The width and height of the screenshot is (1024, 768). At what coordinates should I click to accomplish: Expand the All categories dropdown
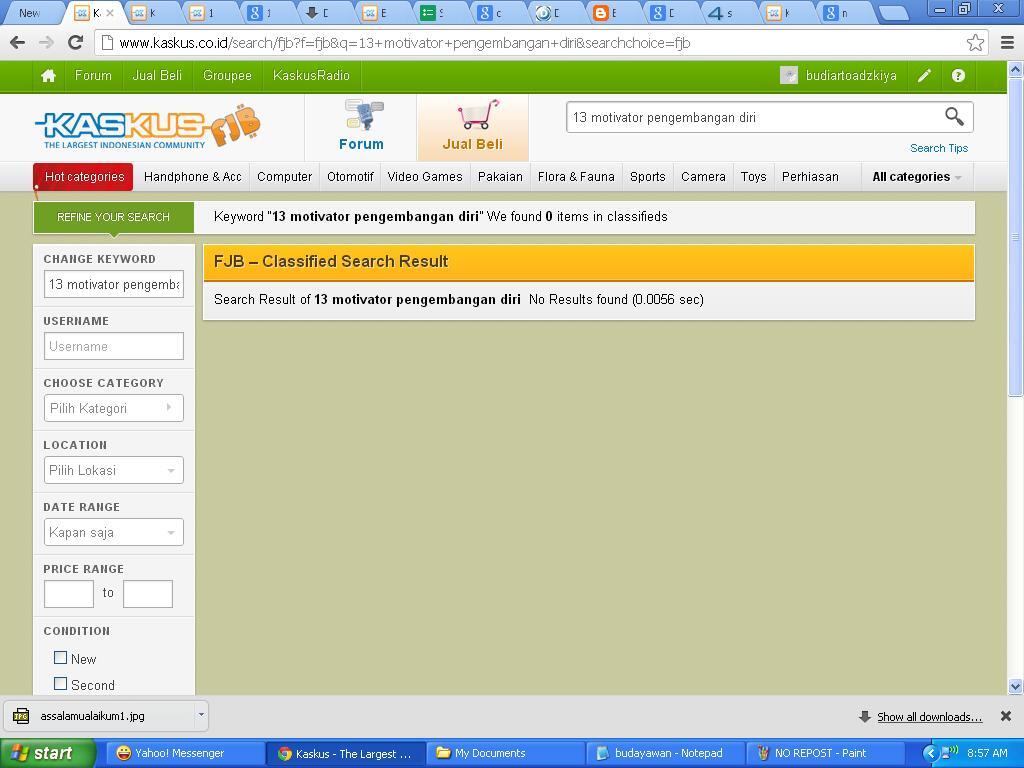point(917,177)
